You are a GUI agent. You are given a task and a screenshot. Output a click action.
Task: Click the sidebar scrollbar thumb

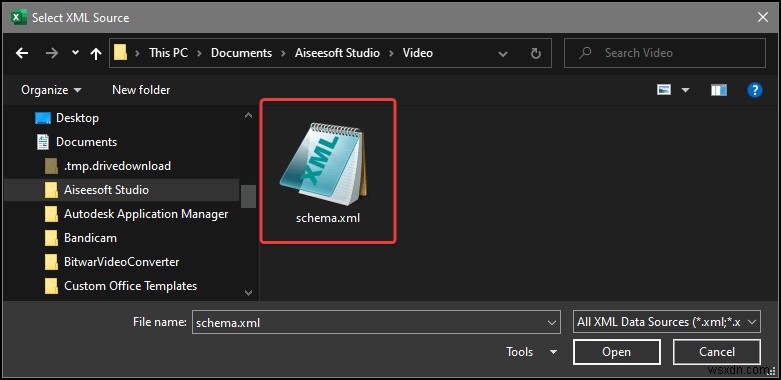pos(248,196)
